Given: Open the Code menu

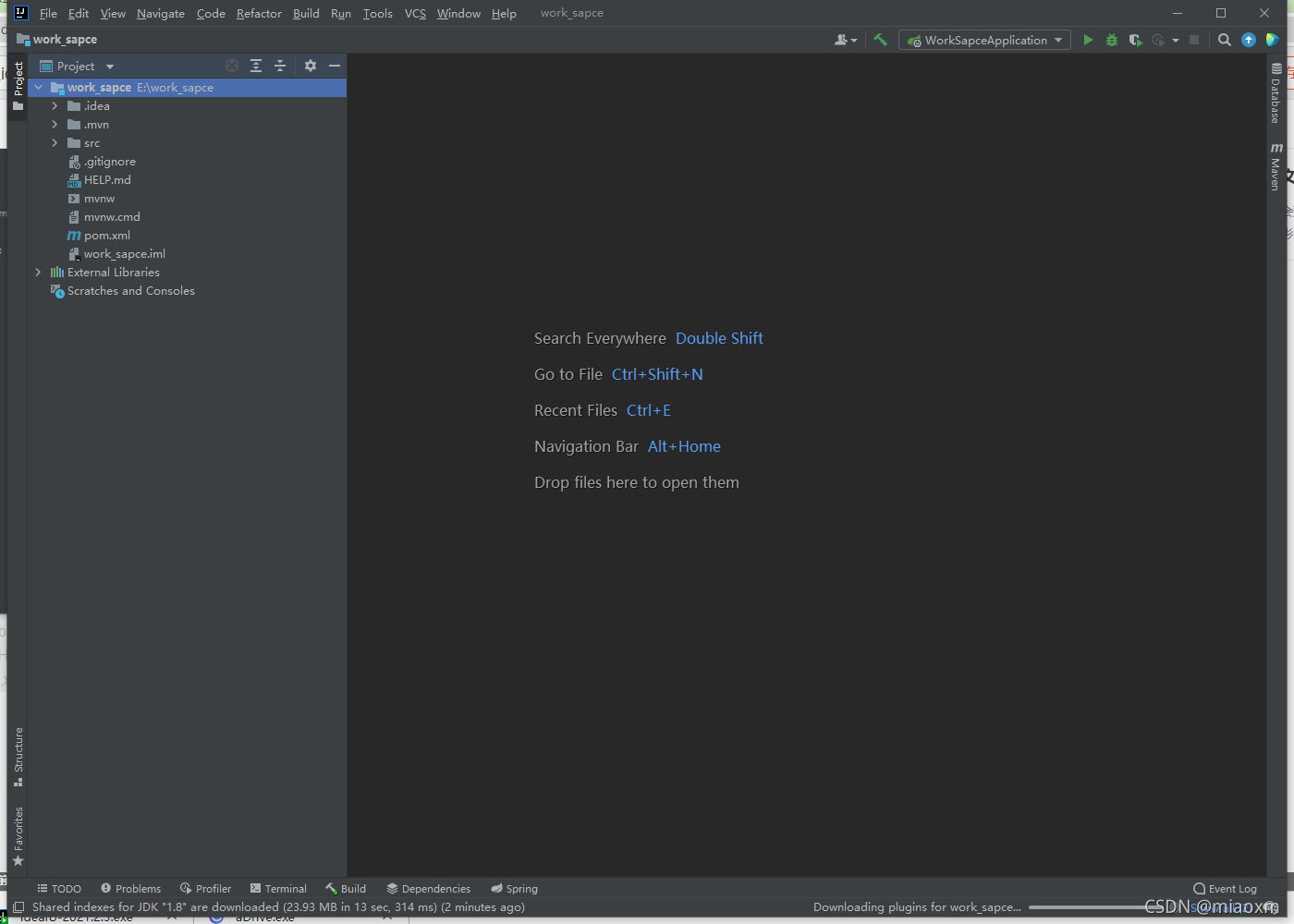Looking at the screenshot, I should click(211, 13).
